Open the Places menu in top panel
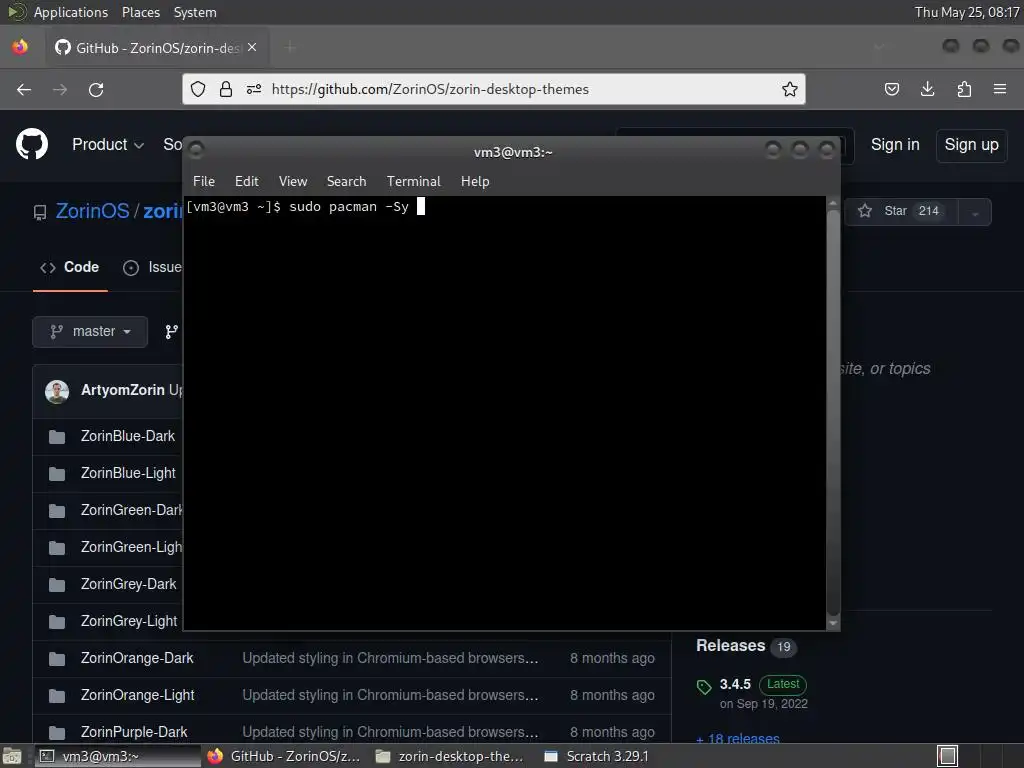 (x=140, y=12)
